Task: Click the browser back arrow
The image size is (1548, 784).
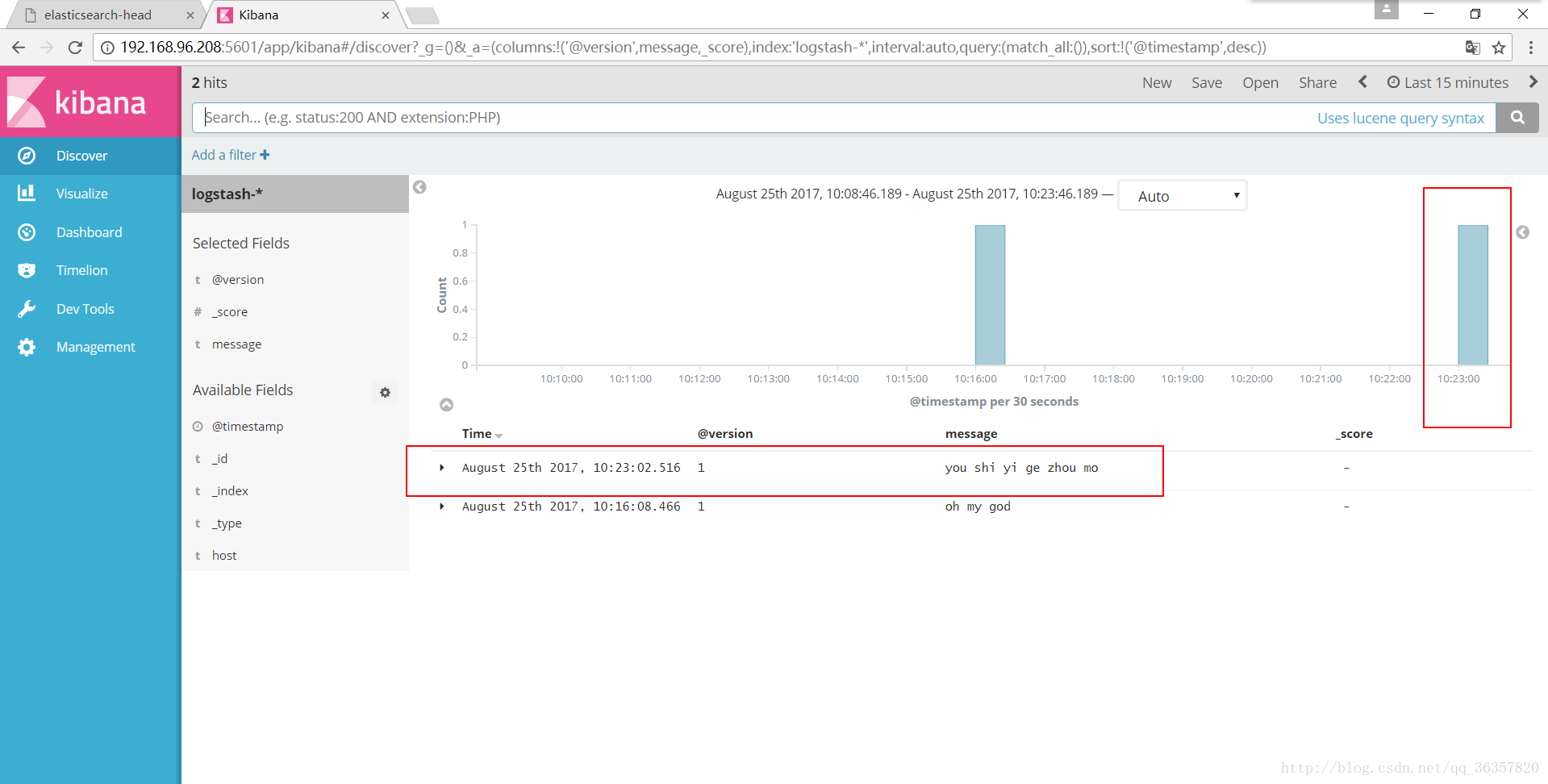Action: [x=19, y=48]
